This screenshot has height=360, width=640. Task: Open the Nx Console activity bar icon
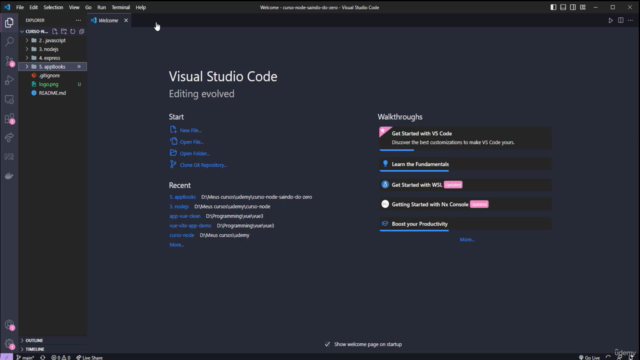pos(9,157)
